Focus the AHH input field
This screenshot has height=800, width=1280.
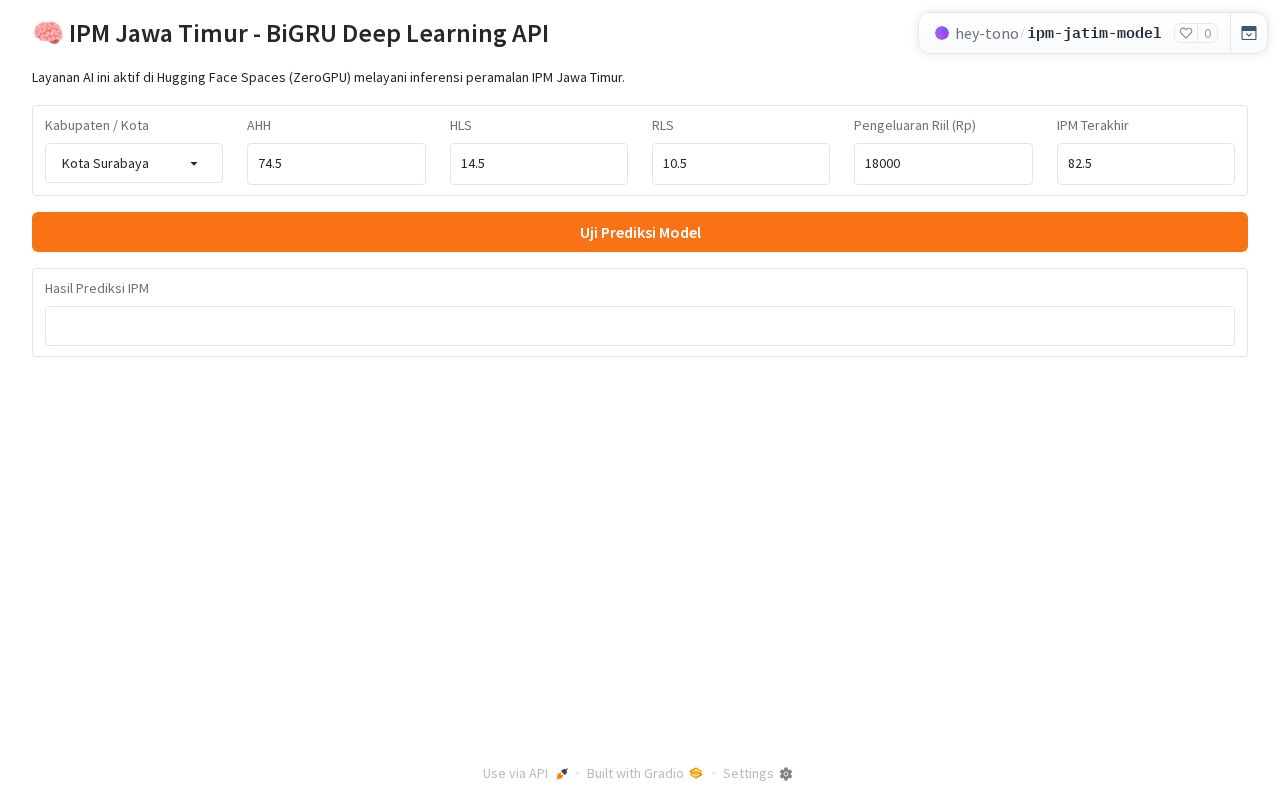click(336, 164)
